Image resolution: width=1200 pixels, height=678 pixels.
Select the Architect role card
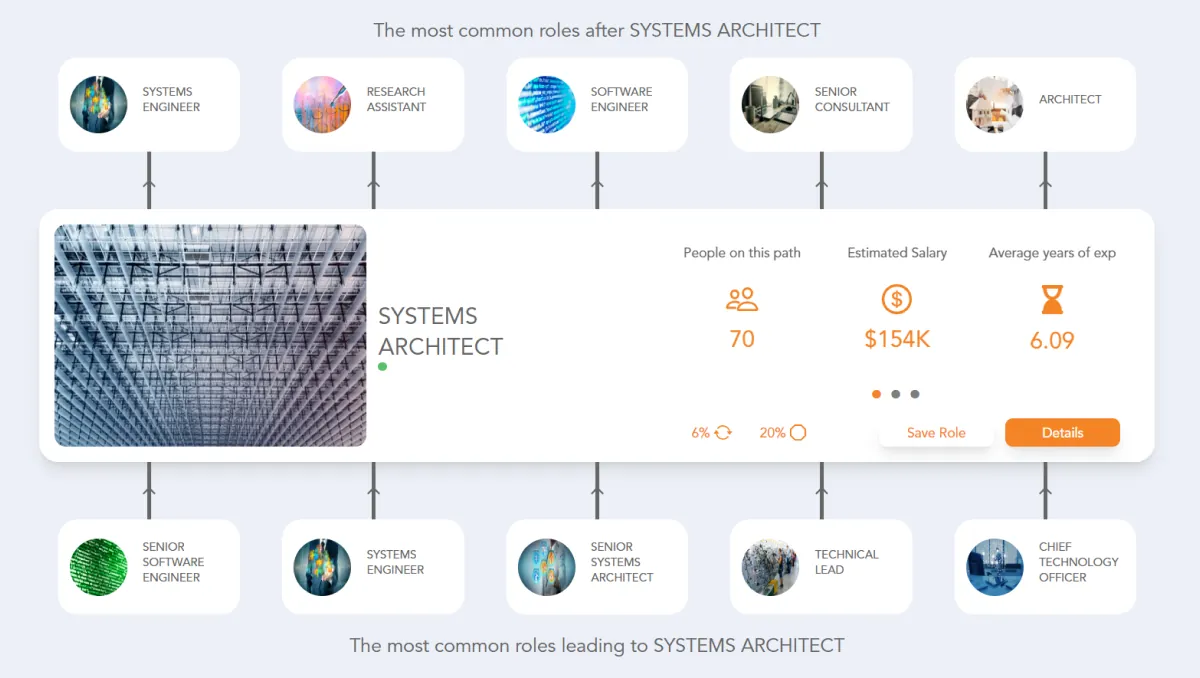[1045, 105]
